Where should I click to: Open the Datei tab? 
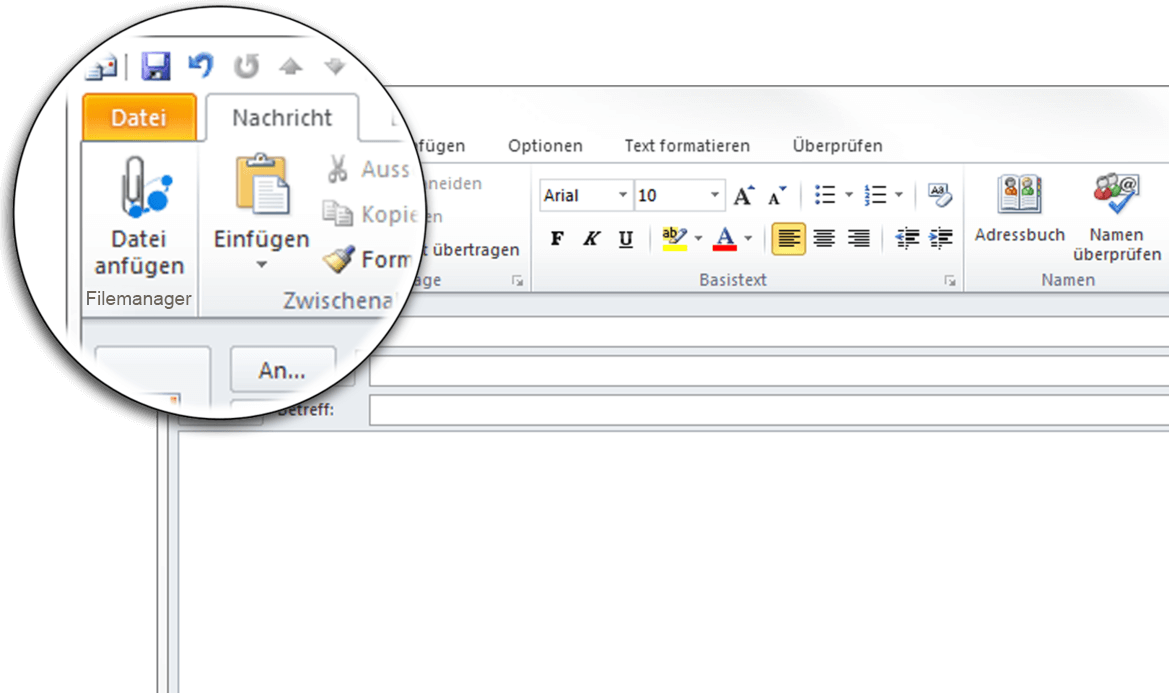pos(139,118)
